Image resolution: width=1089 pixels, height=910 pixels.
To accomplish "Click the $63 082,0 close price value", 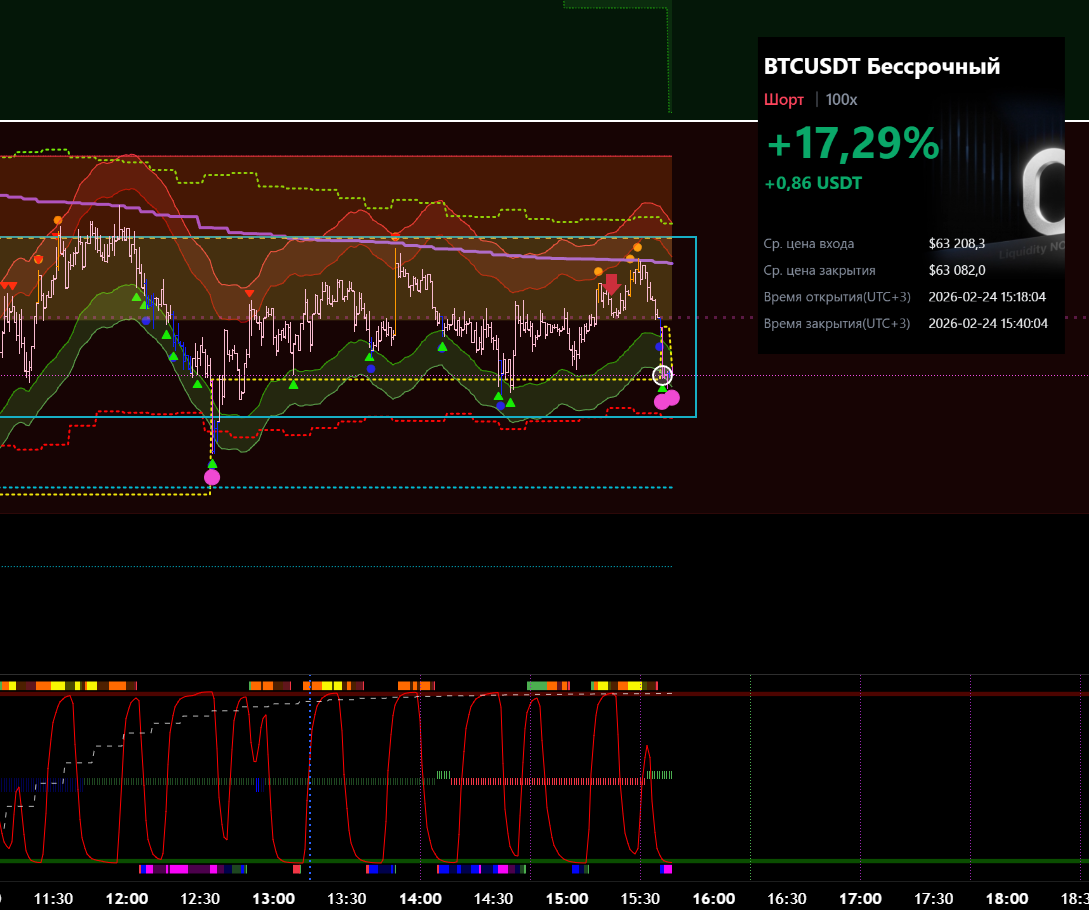I will click(x=956, y=270).
